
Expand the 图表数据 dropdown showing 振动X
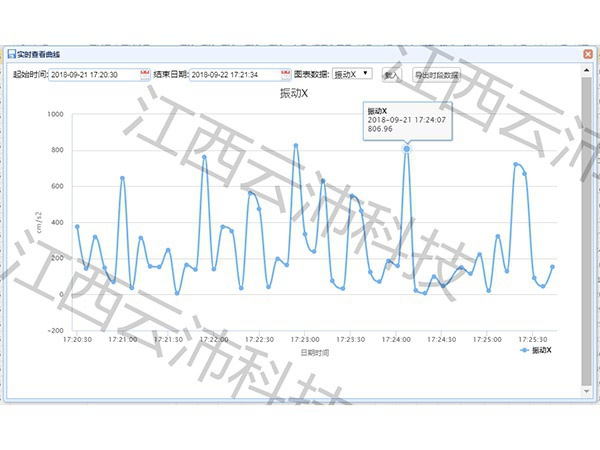pyautogui.click(x=352, y=74)
